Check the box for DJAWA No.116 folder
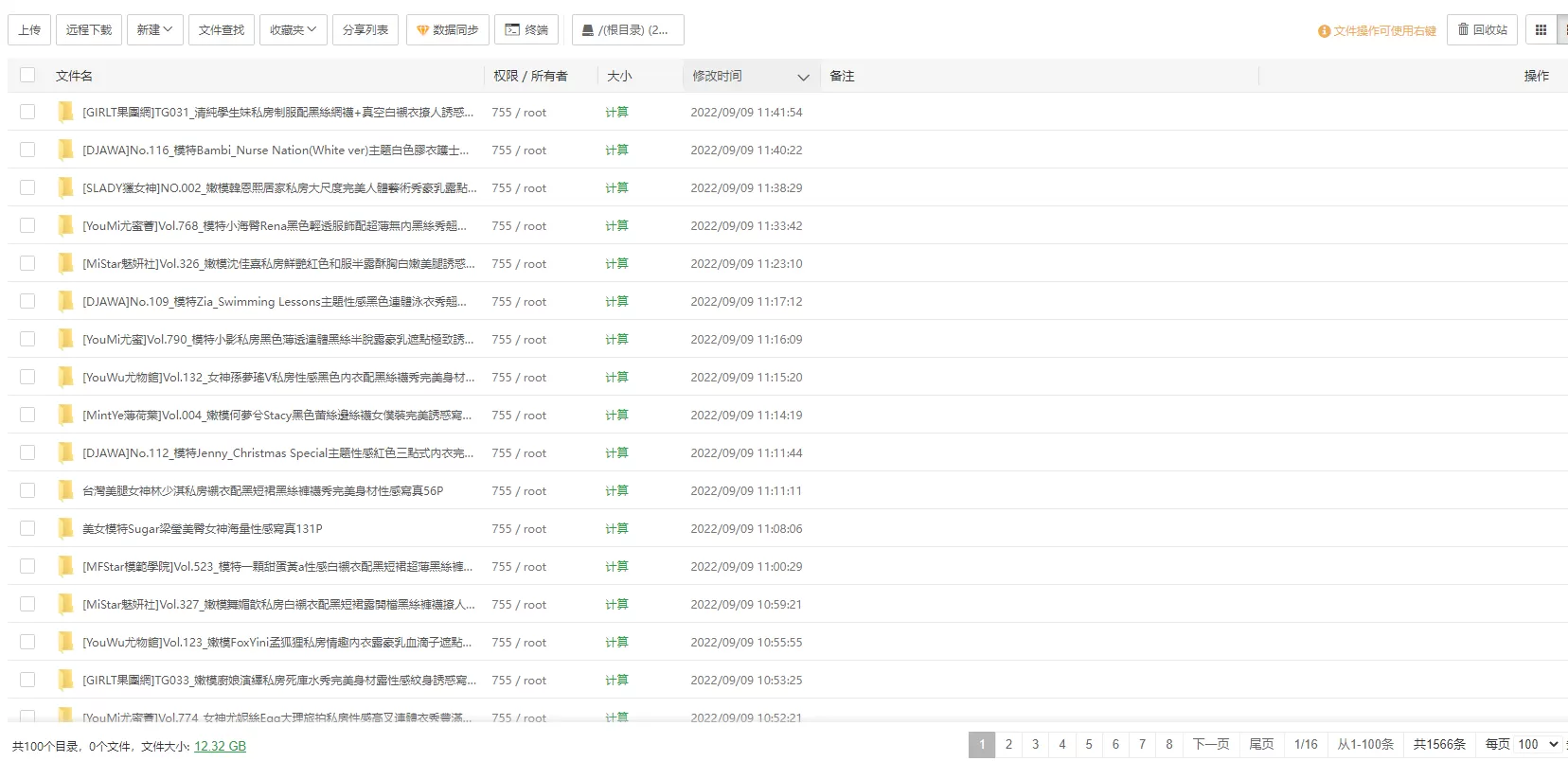The height and width of the screenshot is (779, 1568). coord(27,150)
